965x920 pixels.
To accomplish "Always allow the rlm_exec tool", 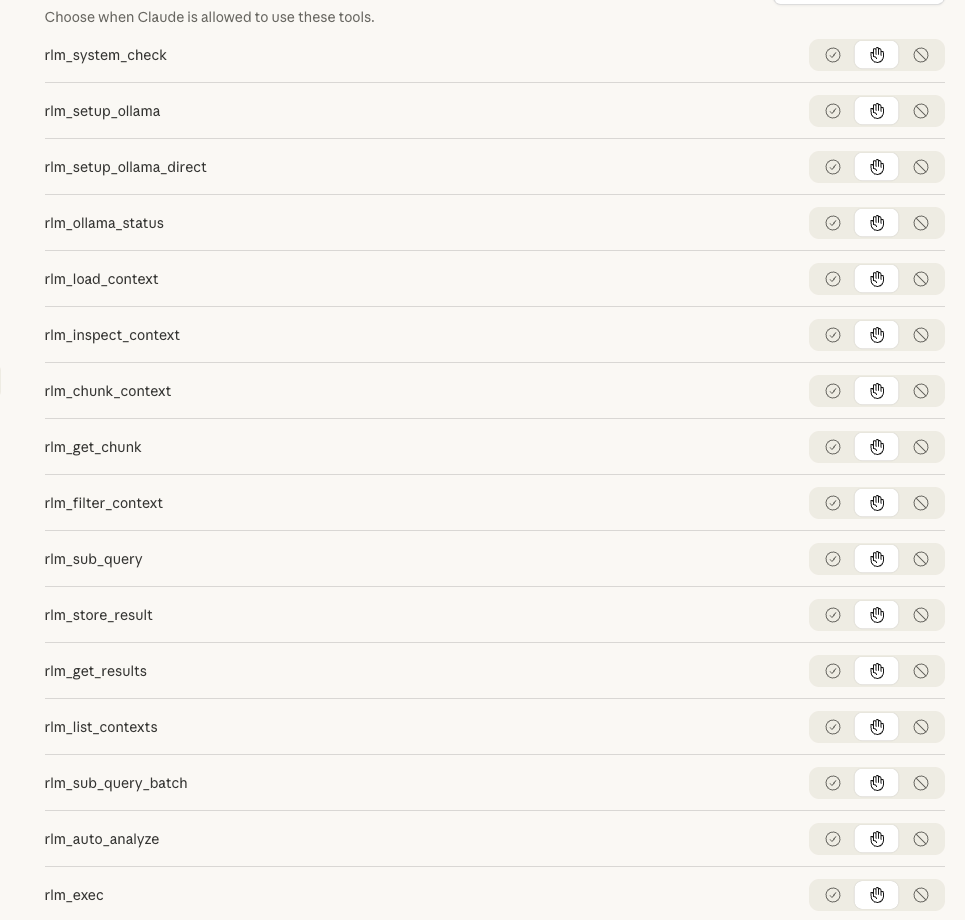I will tap(833, 895).
